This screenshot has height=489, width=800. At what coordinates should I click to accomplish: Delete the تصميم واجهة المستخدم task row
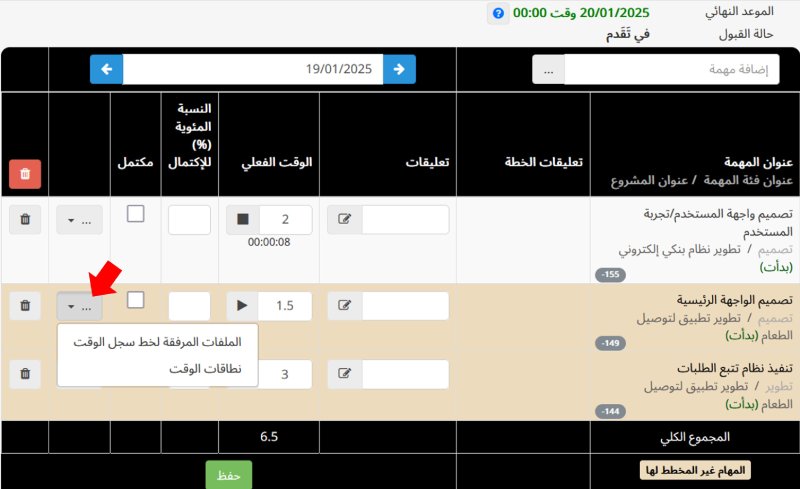point(25,219)
